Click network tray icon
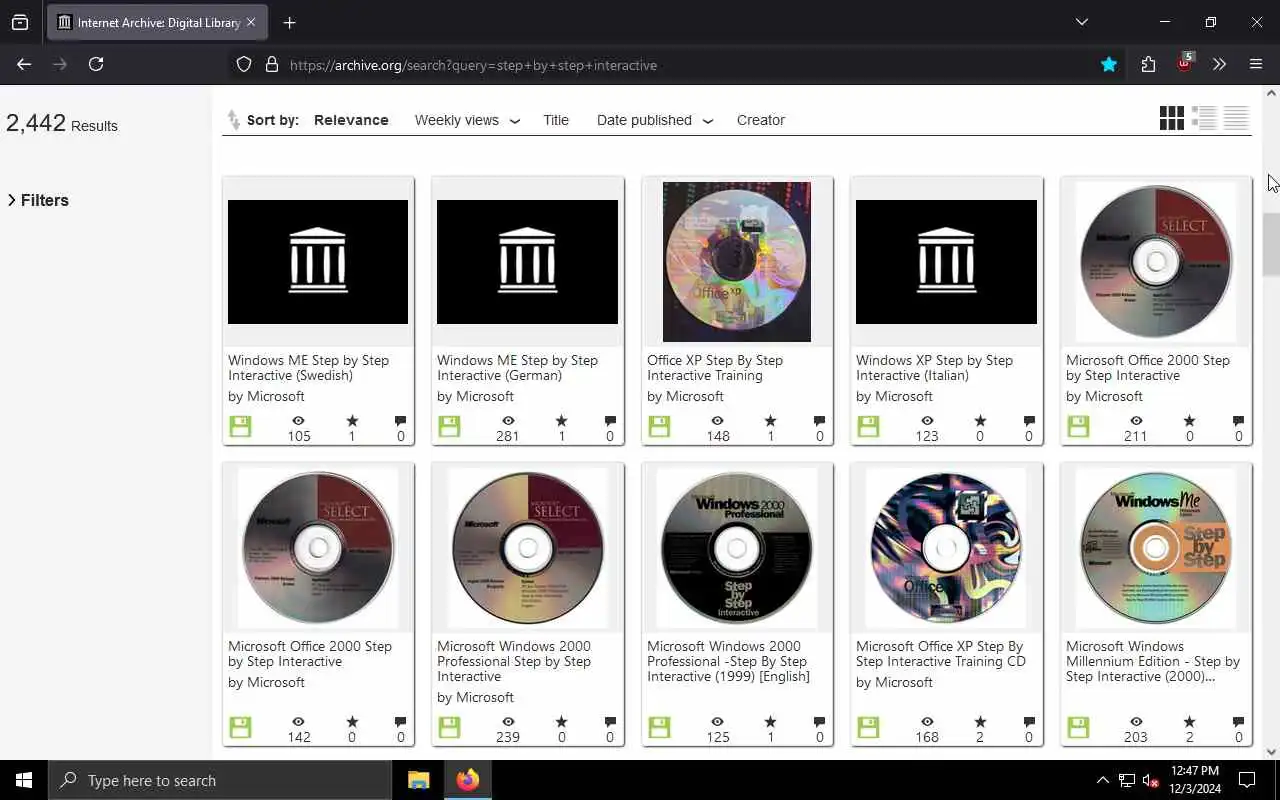This screenshot has height=800, width=1280. coord(1126,780)
